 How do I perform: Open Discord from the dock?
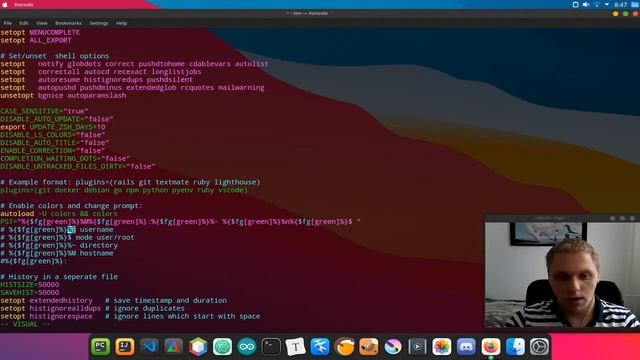[x=466, y=347]
